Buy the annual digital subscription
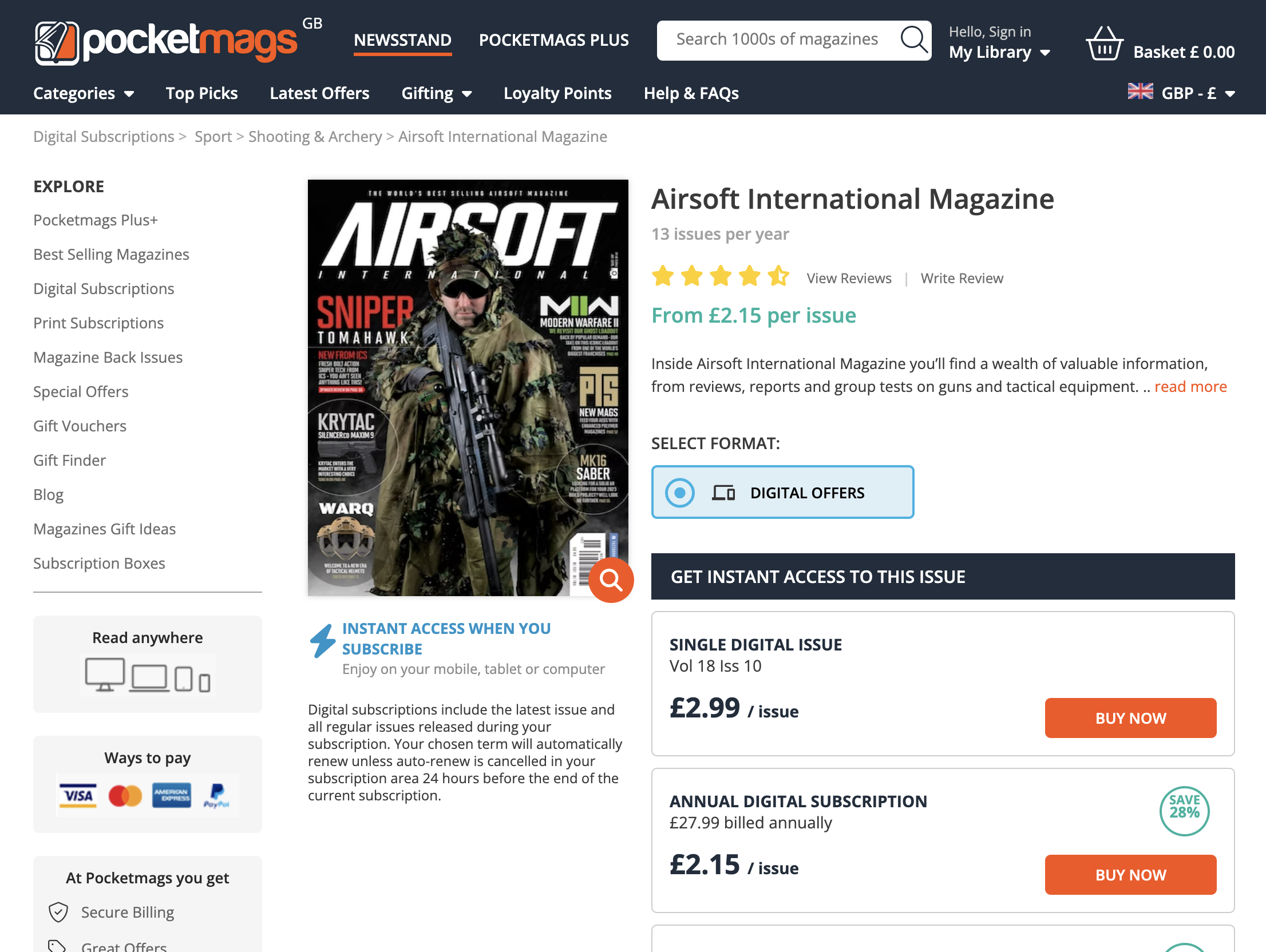 [x=1130, y=875]
